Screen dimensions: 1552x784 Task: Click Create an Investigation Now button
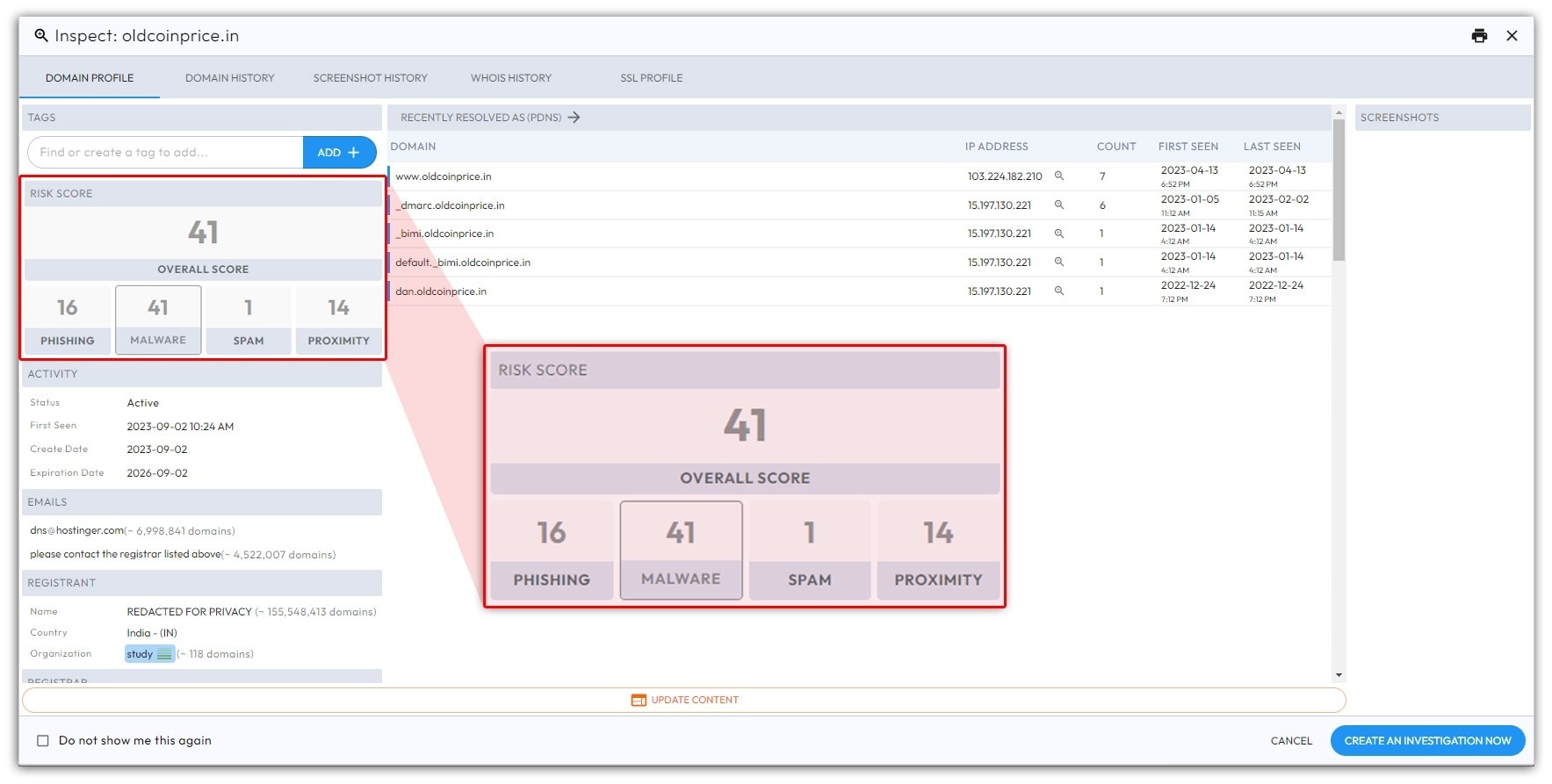pos(1427,741)
